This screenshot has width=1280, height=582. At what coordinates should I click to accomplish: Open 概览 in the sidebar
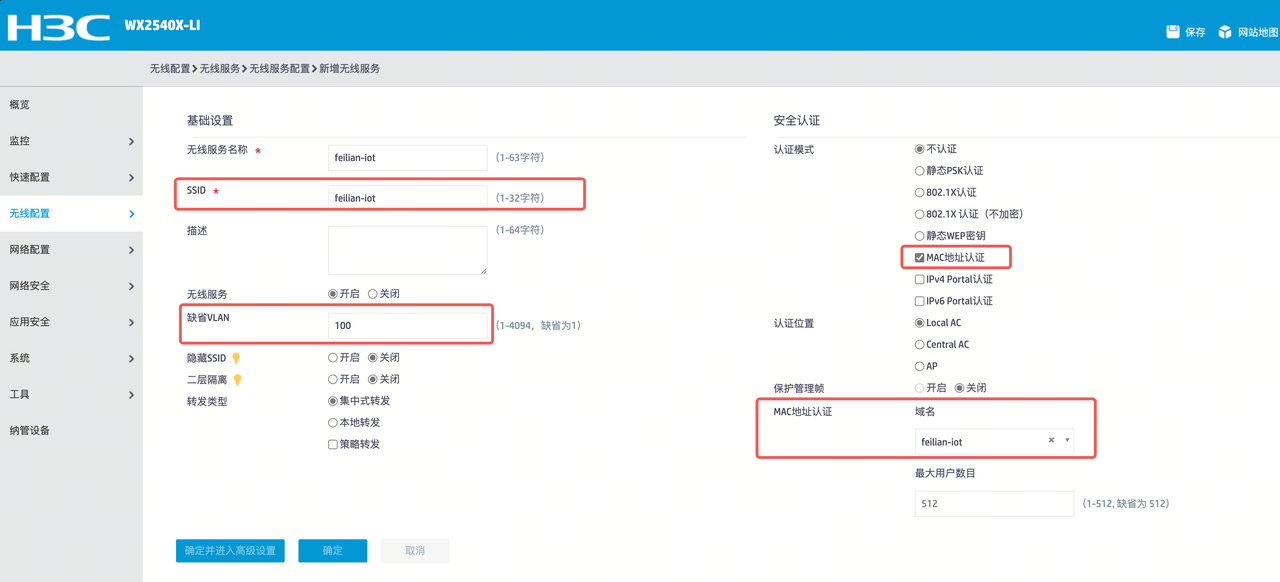click(x=71, y=105)
